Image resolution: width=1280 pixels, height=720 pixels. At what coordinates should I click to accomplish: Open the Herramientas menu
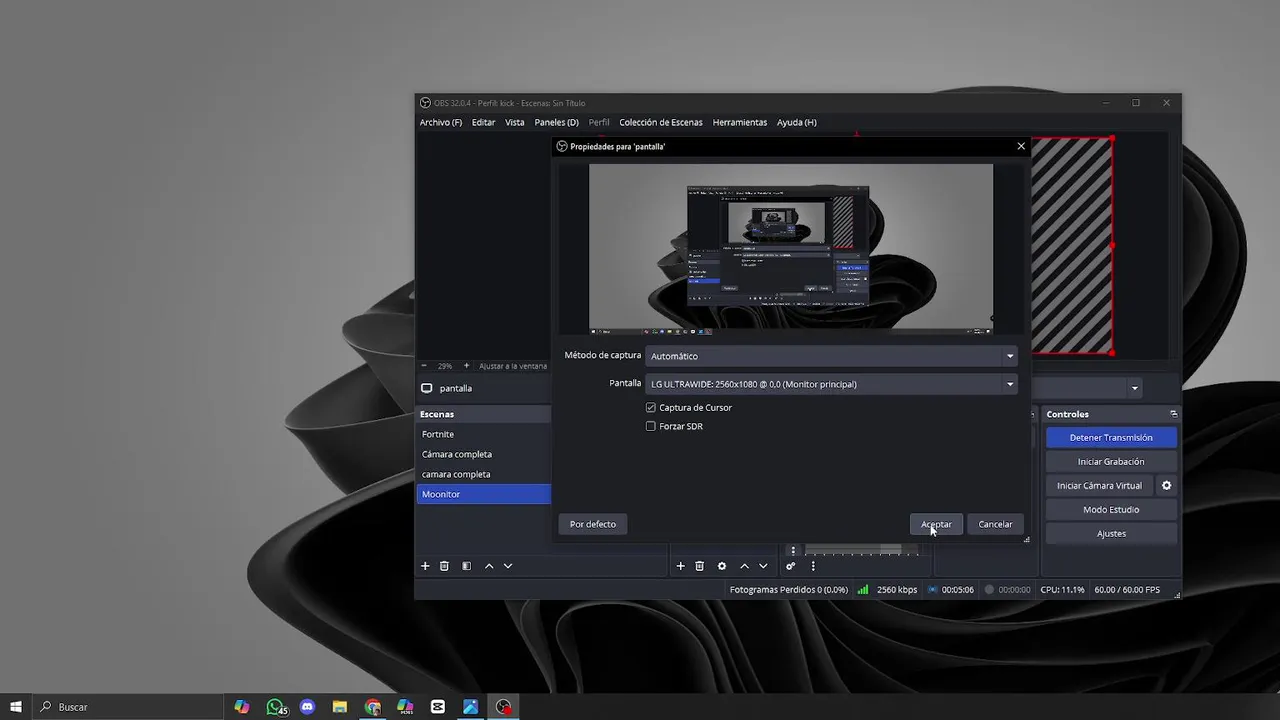tap(740, 122)
